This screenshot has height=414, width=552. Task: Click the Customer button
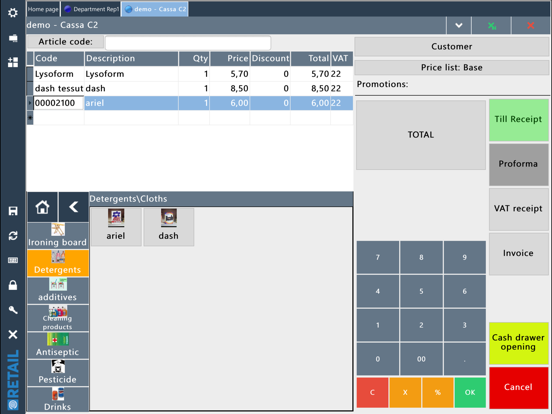point(452,46)
